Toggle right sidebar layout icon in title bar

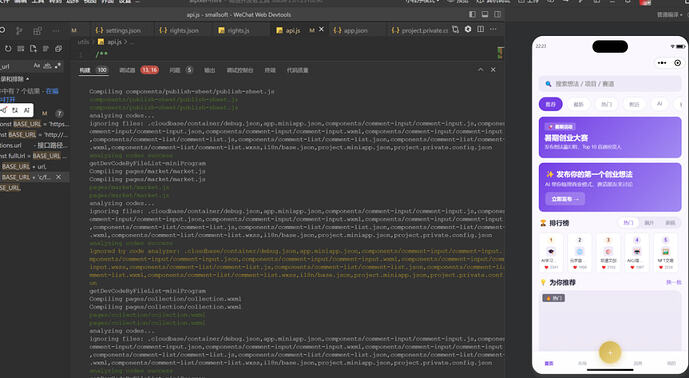(497, 14)
